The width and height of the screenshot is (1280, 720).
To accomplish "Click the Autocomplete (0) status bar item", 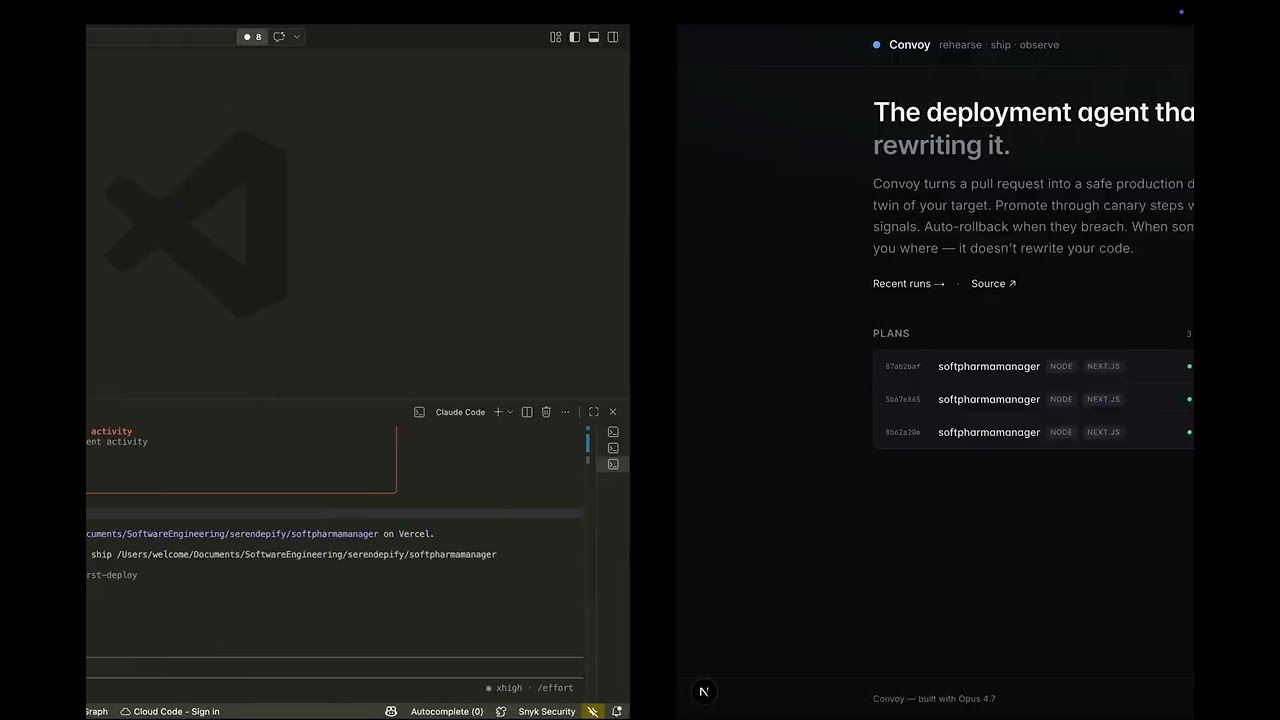I will (x=447, y=711).
